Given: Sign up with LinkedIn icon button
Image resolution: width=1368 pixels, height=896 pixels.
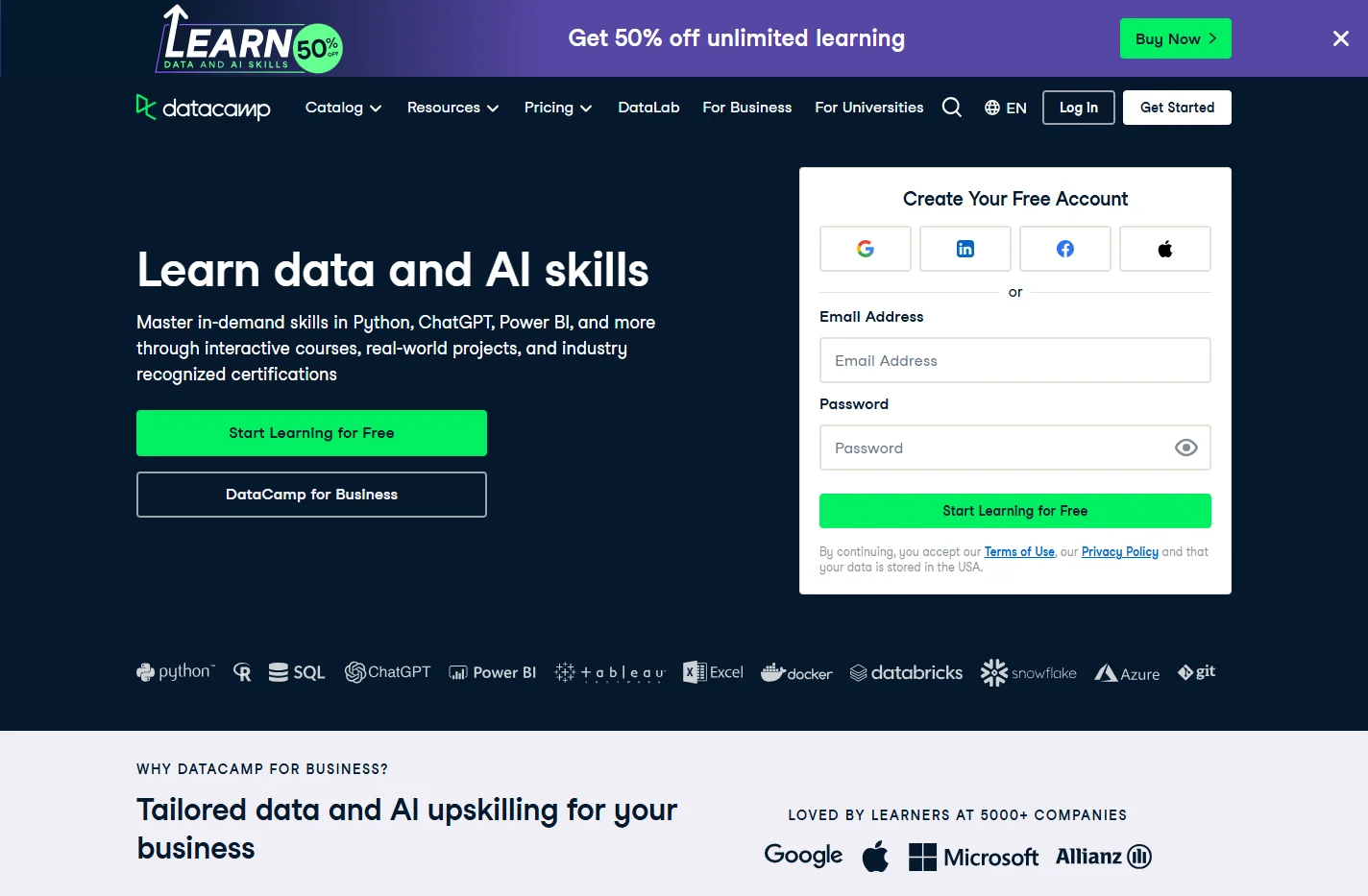Looking at the screenshot, I should 965,249.
